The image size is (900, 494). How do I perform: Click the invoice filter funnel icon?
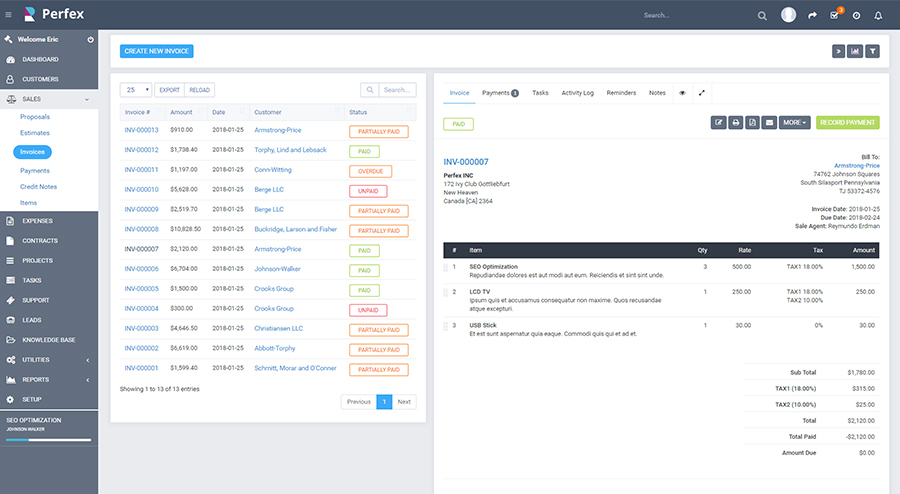(x=872, y=51)
